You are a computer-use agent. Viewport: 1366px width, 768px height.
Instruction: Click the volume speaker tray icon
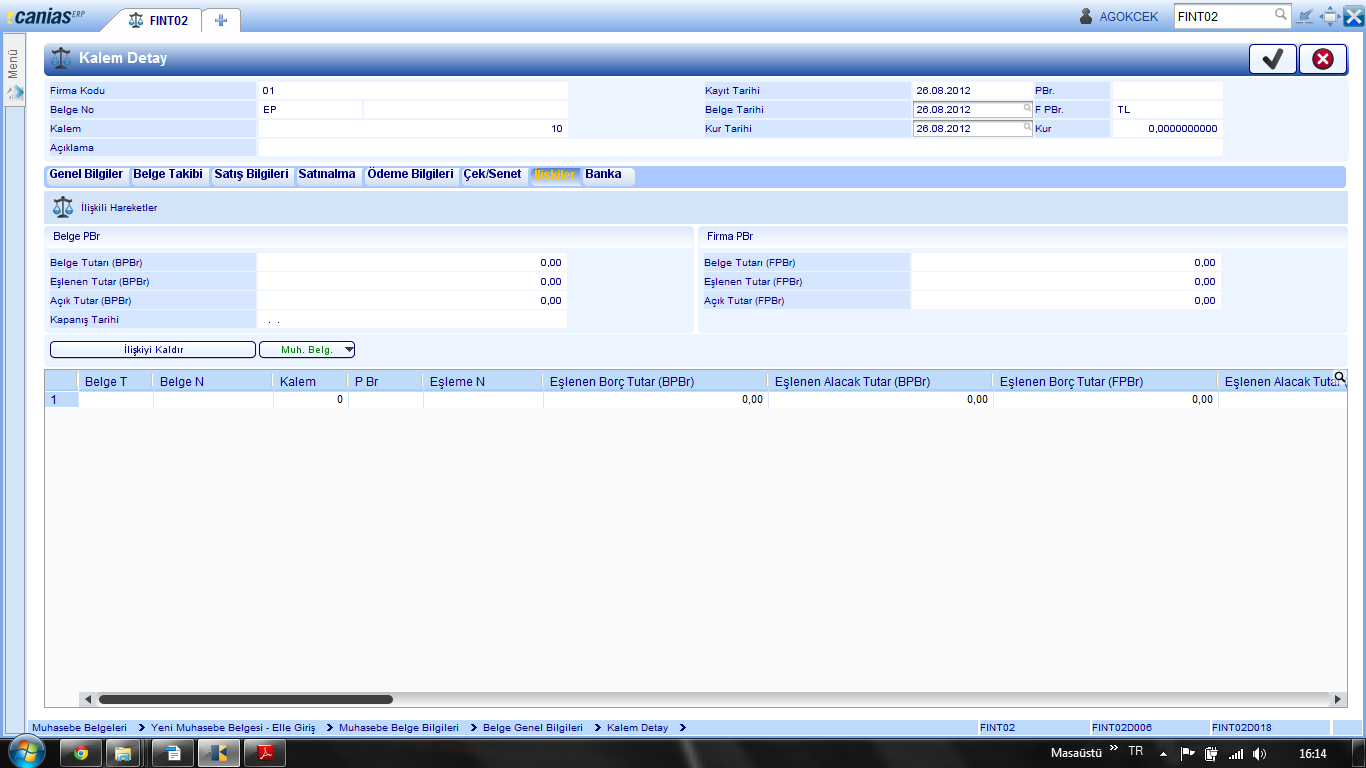point(1259,753)
